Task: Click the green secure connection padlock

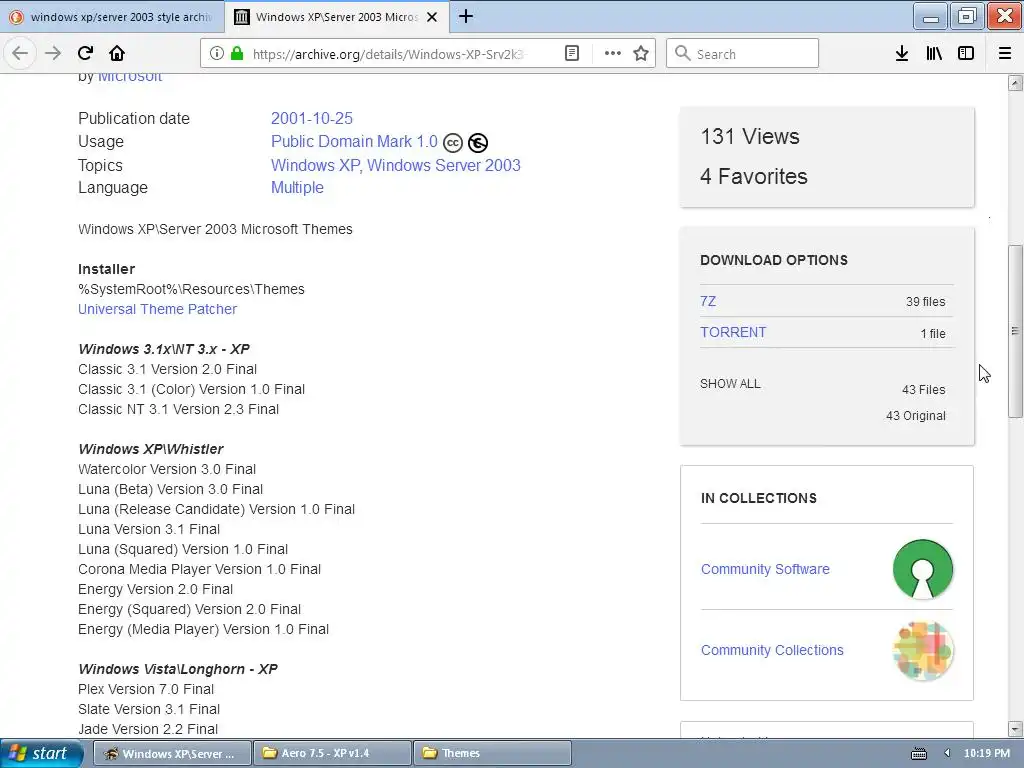Action: click(x=237, y=54)
